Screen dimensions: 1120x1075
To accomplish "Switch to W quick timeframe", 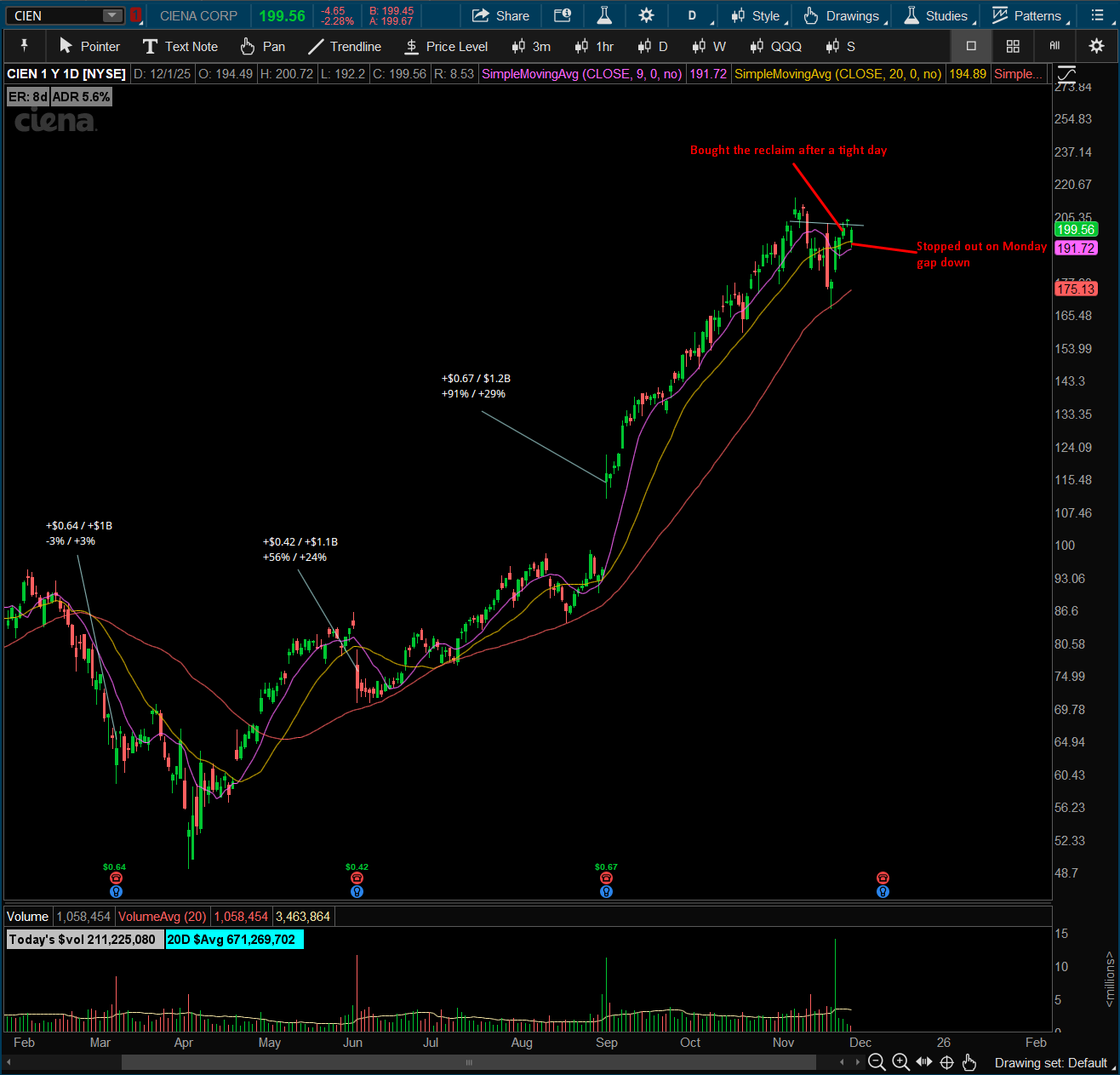I will click(x=709, y=46).
